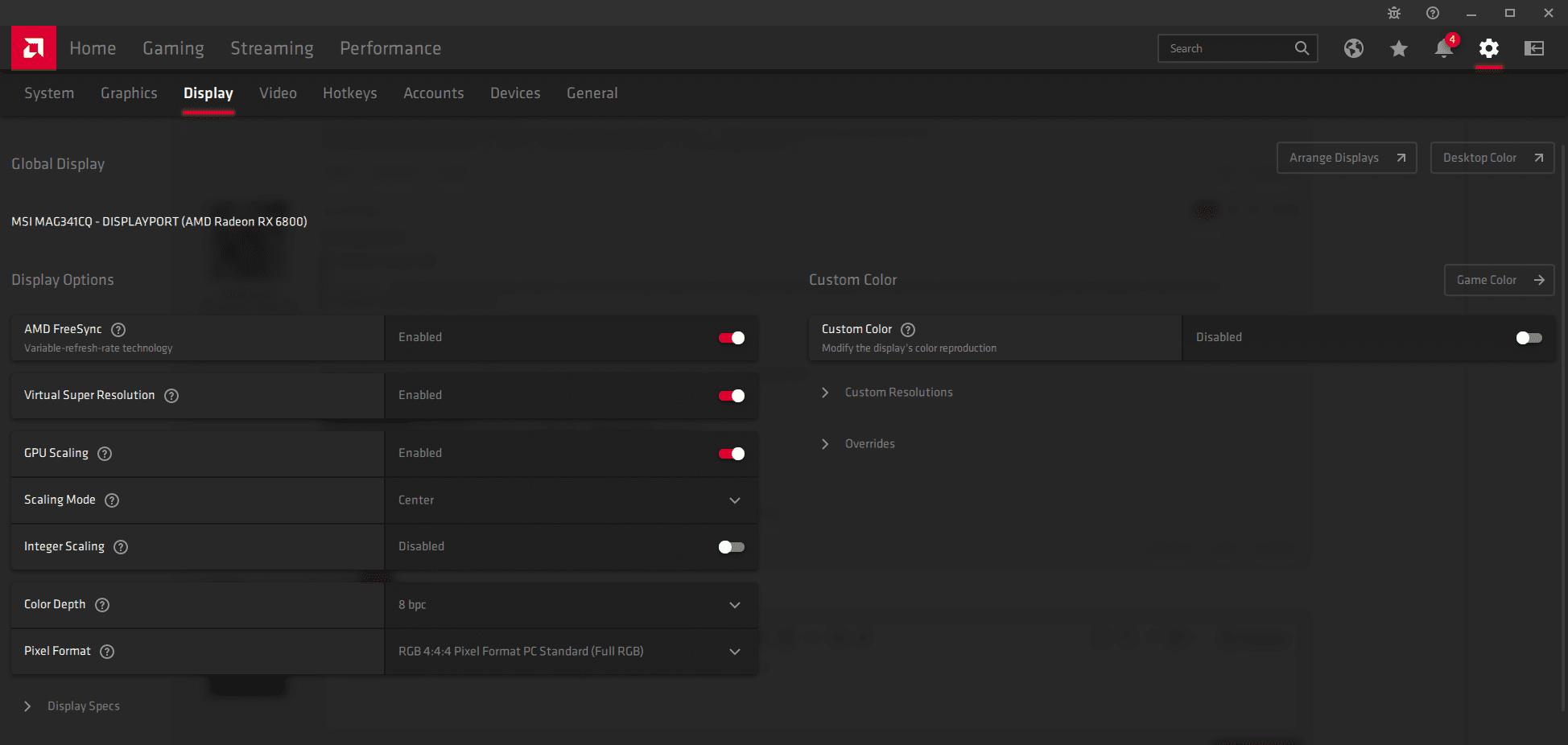Click the bug report icon
The image size is (1568, 745).
click(1394, 13)
